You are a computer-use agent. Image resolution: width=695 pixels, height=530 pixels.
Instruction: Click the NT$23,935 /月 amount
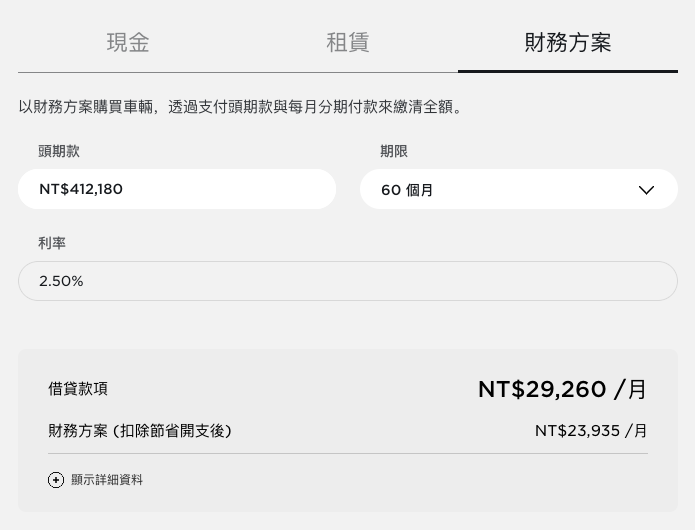pos(591,431)
